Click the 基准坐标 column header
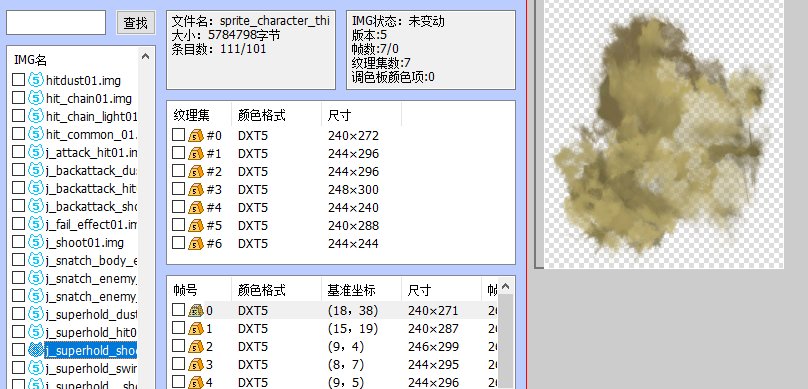The image size is (808, 389). click(351, 291)
